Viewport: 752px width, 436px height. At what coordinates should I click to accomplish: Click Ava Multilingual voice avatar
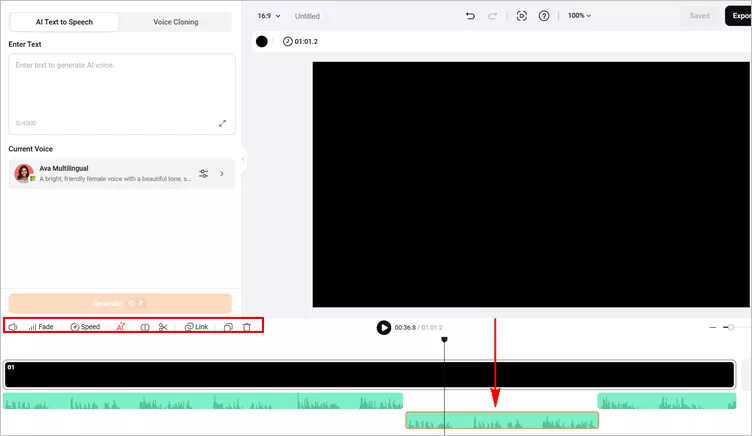(x=24, y=173)
